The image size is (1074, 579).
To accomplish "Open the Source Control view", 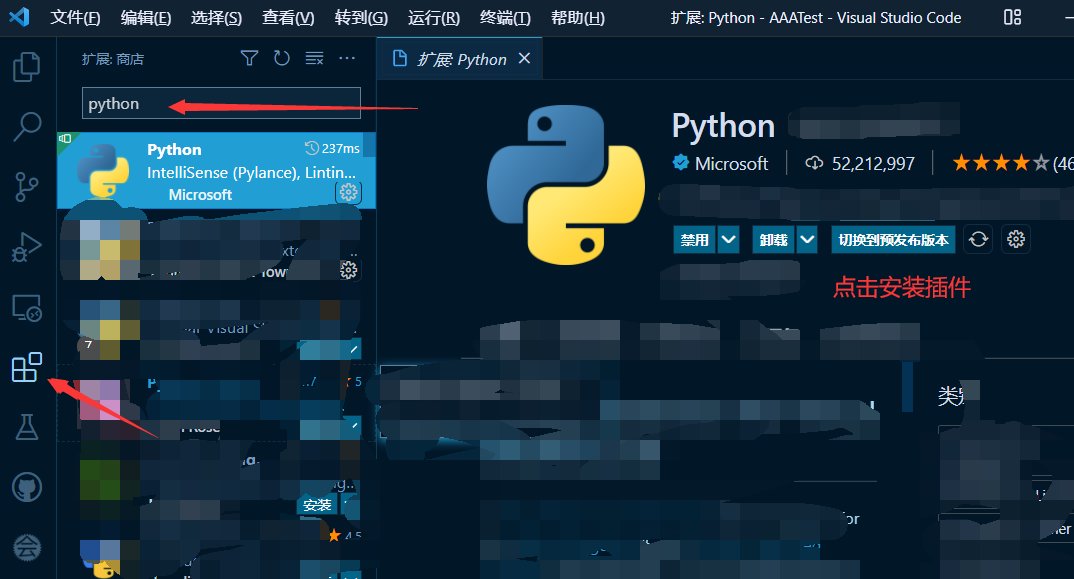I will point(27,186).
